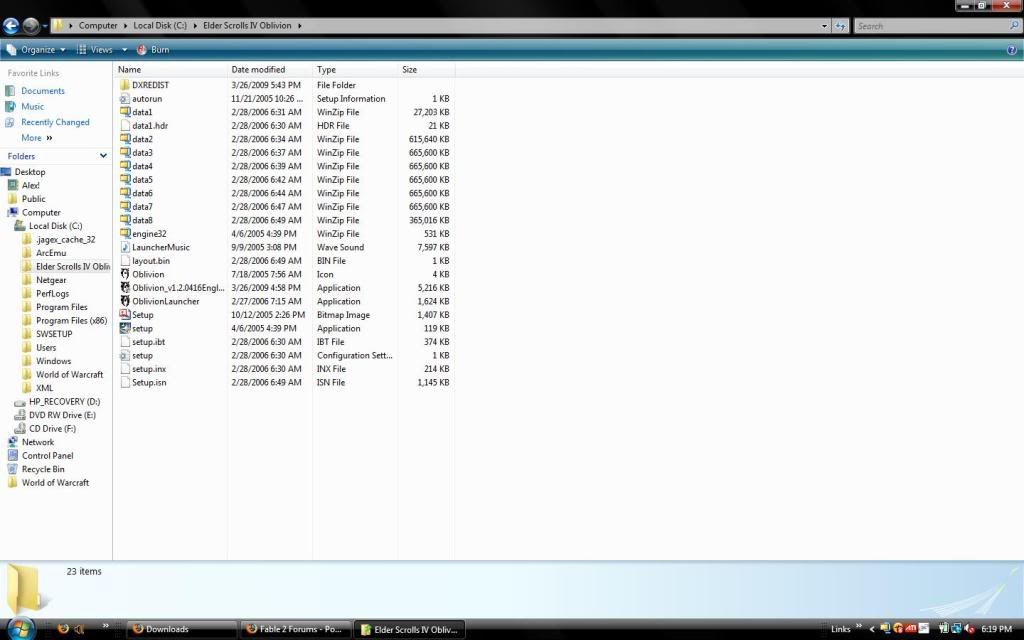Click the Network icon in folder tree
Image resolution: width=1024 pixels, height=640 pixels.
12,442
